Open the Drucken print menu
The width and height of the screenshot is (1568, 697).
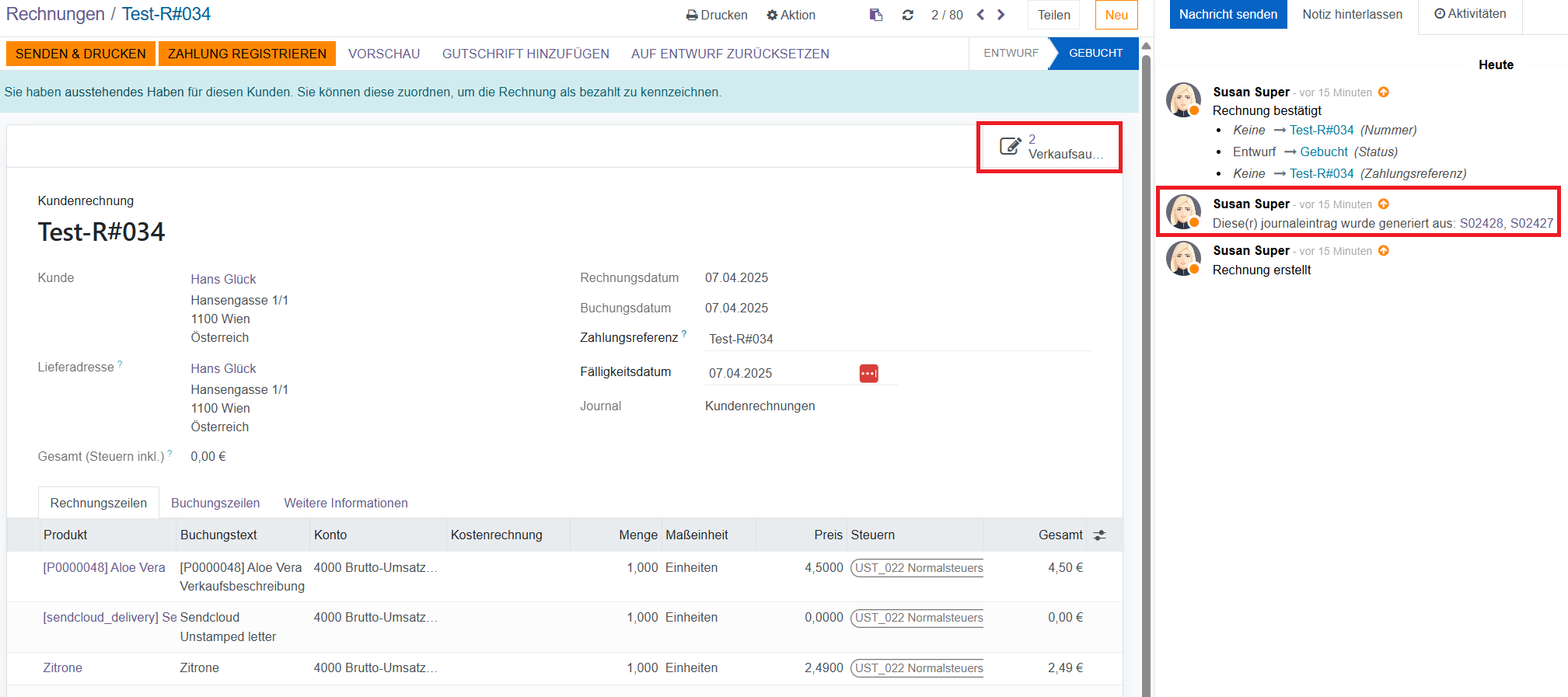tap(716, 15)
